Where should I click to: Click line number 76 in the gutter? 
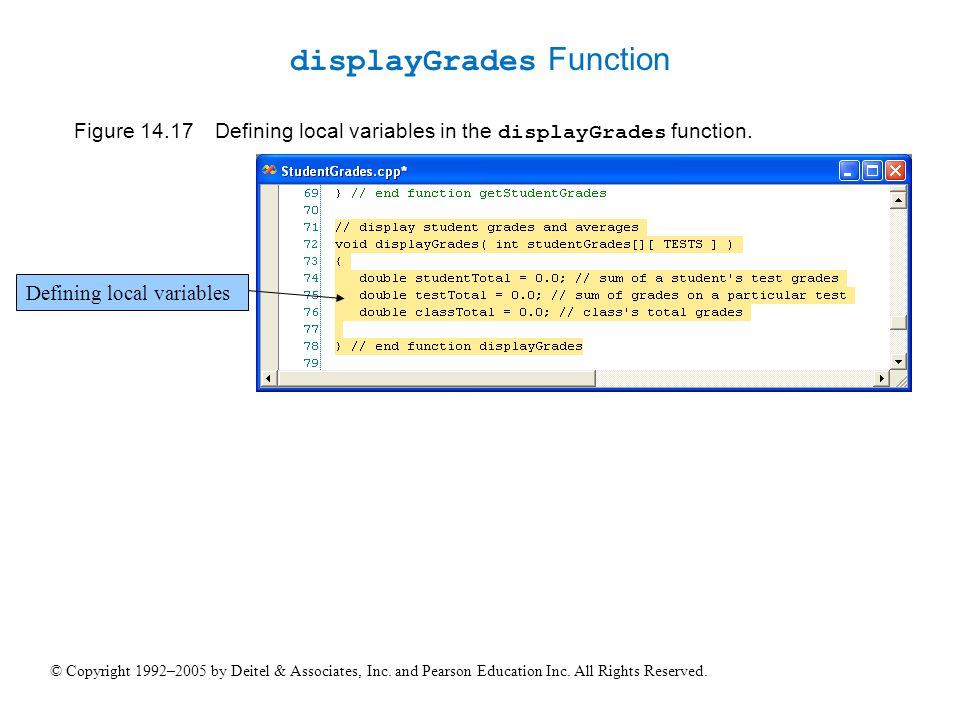[x=311, y=312]
